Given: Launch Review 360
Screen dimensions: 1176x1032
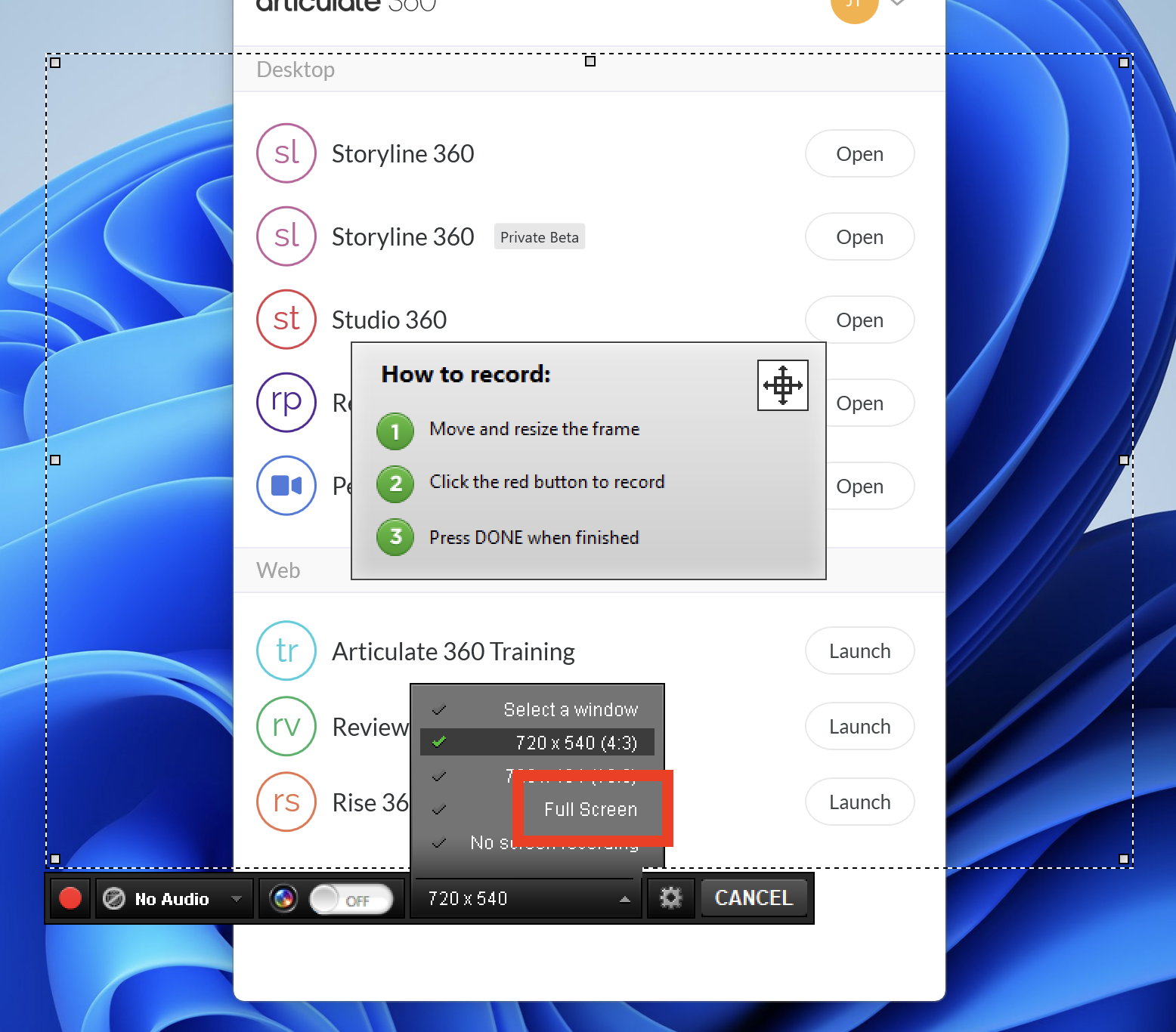Looking at the screenshot, I should coord(860,726).
